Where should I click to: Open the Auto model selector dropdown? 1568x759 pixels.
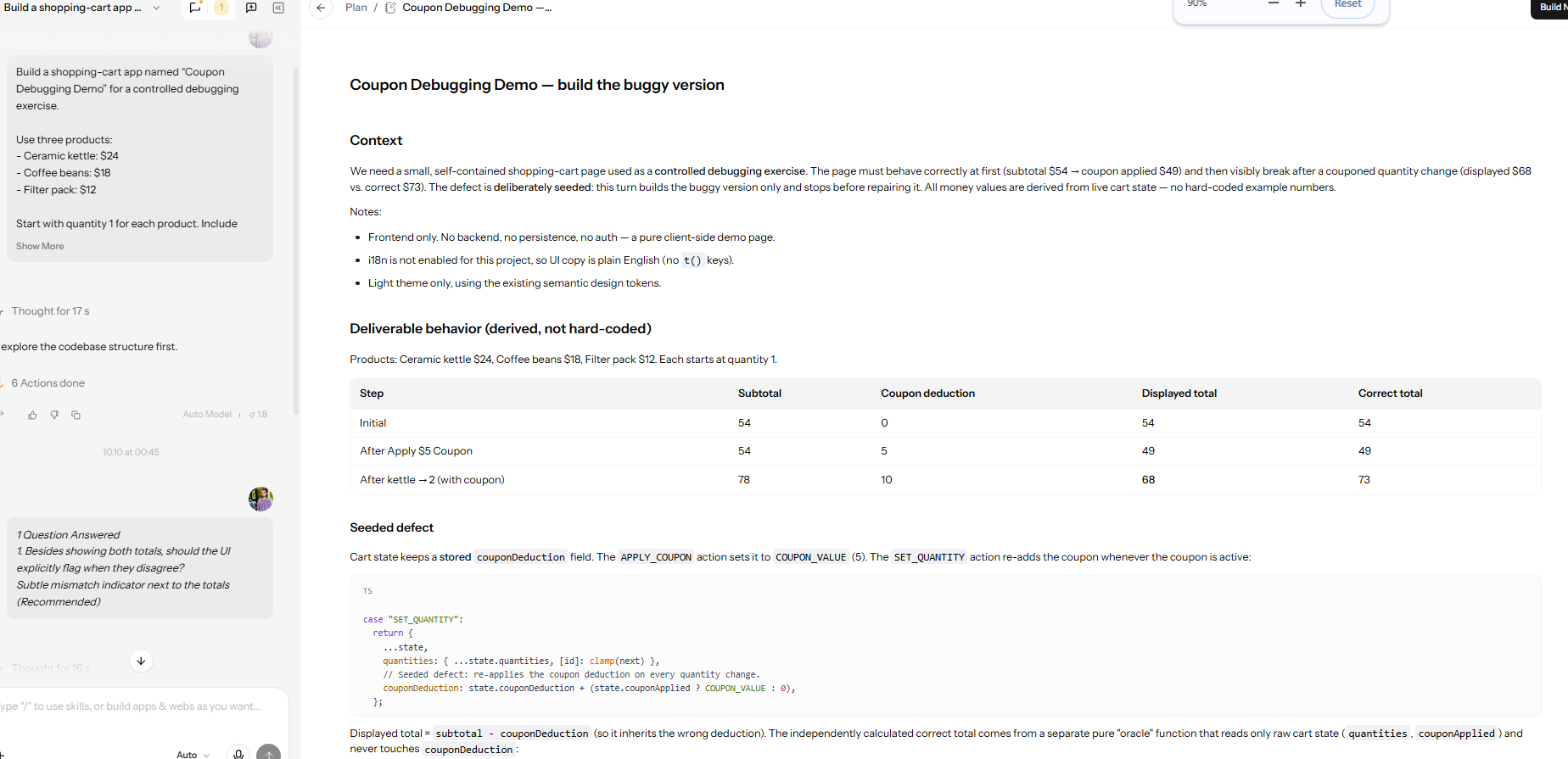[x=193, y=754]
